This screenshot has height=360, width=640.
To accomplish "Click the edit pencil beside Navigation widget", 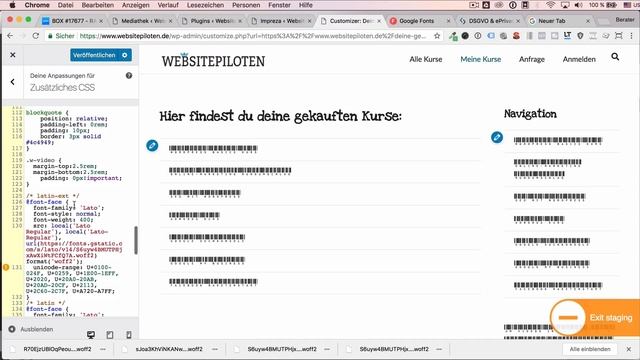I will click(x=497, y=137).
